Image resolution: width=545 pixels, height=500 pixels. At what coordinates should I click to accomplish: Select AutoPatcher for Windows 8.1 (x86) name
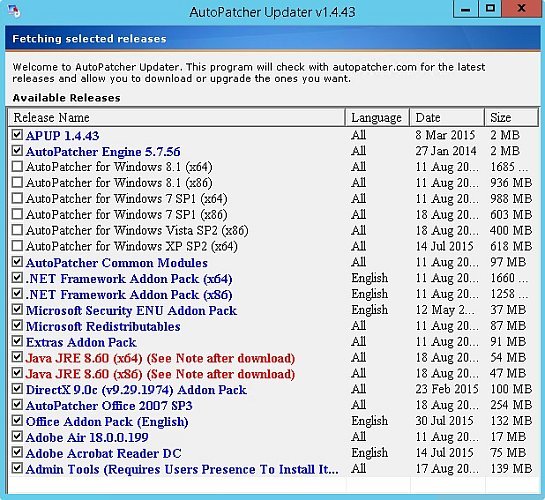[119, 183]
